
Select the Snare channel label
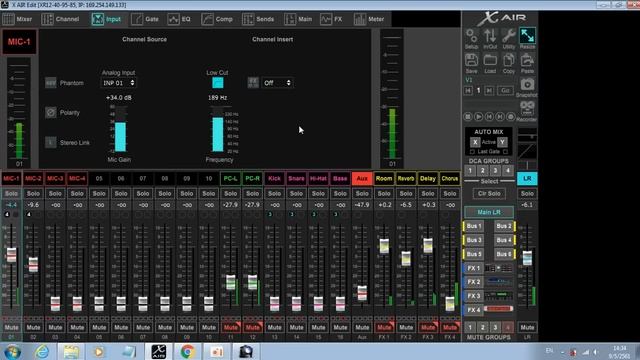coord(296,178)
